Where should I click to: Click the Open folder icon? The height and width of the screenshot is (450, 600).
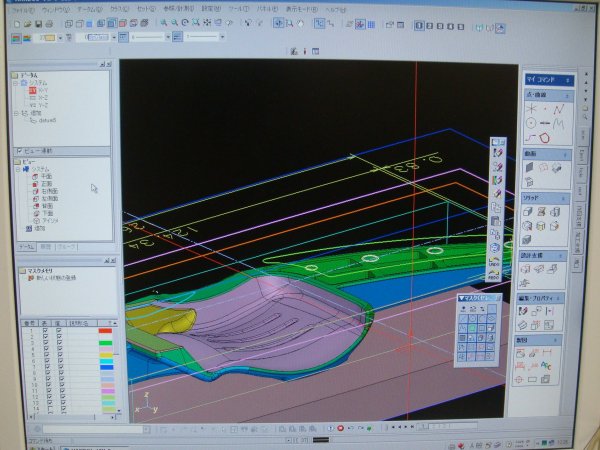(x=28, y=24)
